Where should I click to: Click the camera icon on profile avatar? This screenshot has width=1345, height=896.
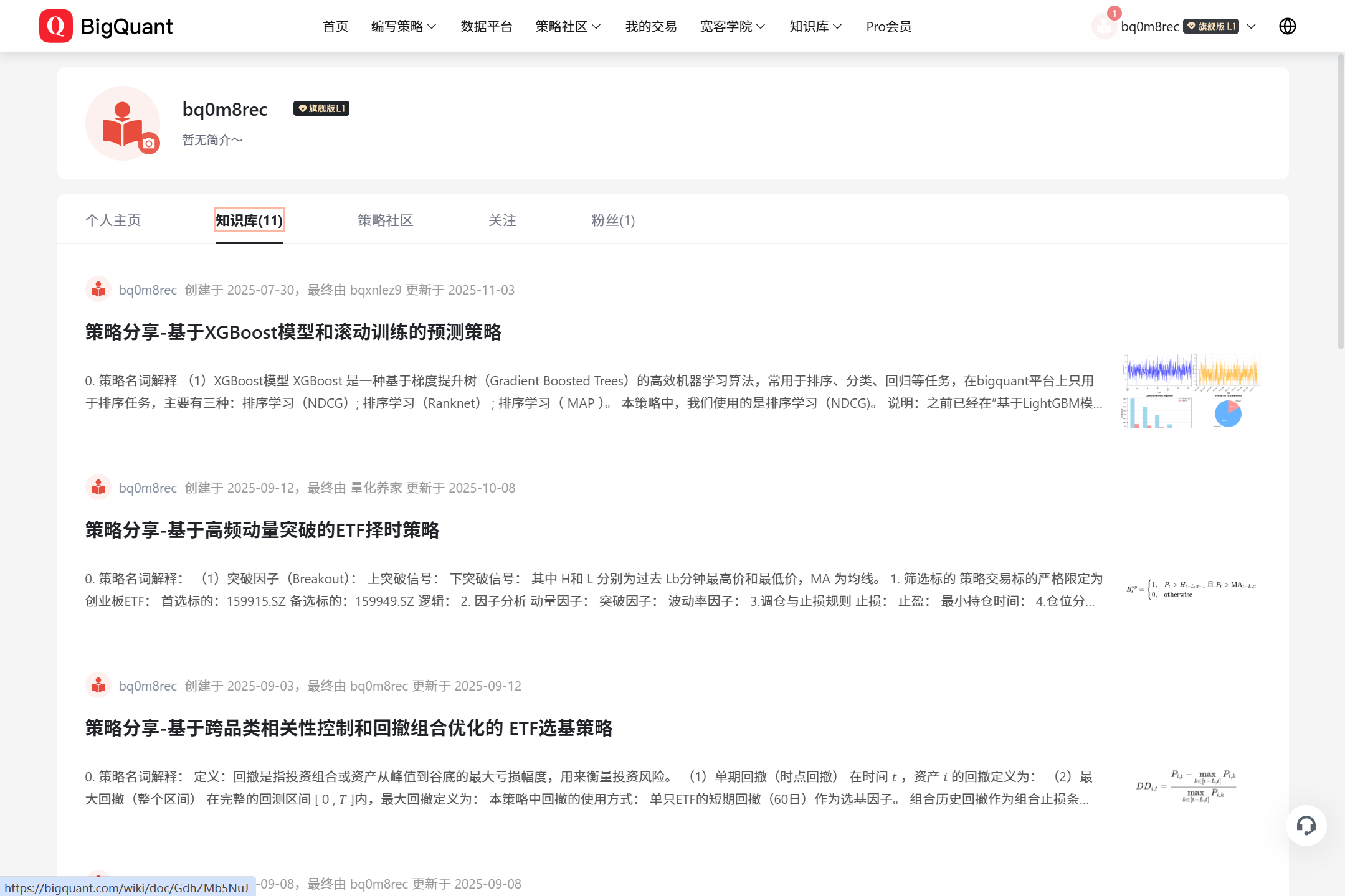click(149, 143)
